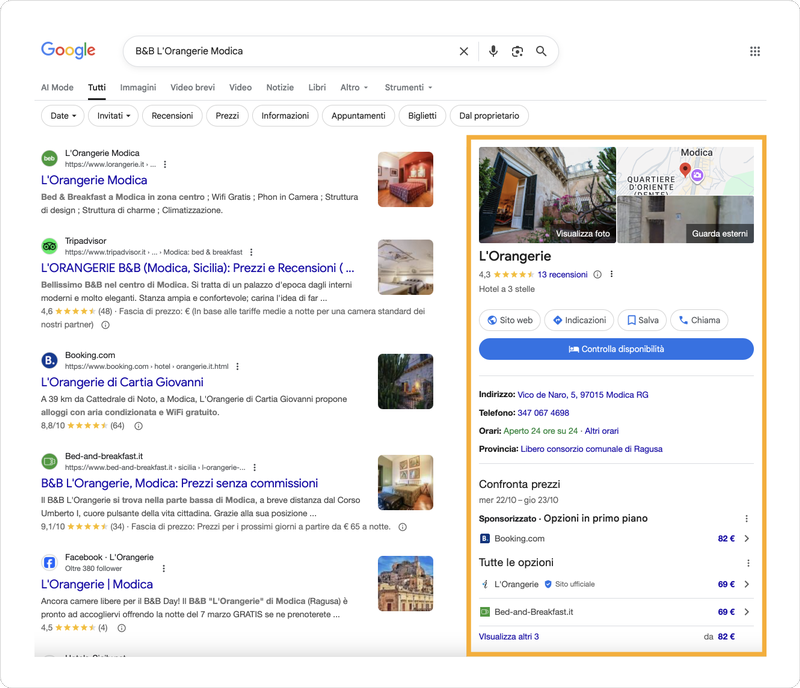Expand the Strumenti dropdown
This screenshot has height=688, width=800.
click(408, 88)
